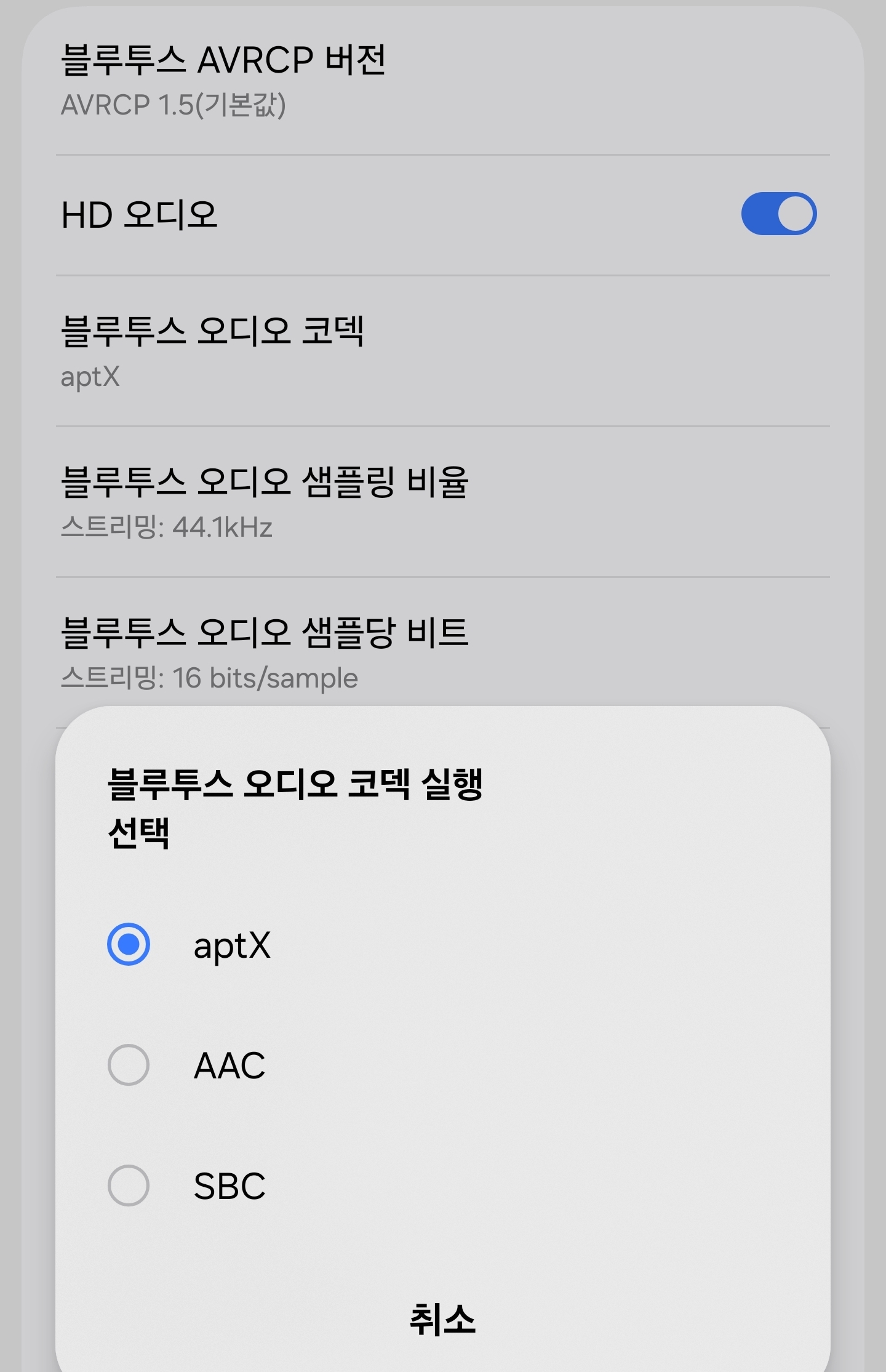Toggle the HD 오디오 switch
Viewport: 886px width, 1372px height.
point(778,214)
